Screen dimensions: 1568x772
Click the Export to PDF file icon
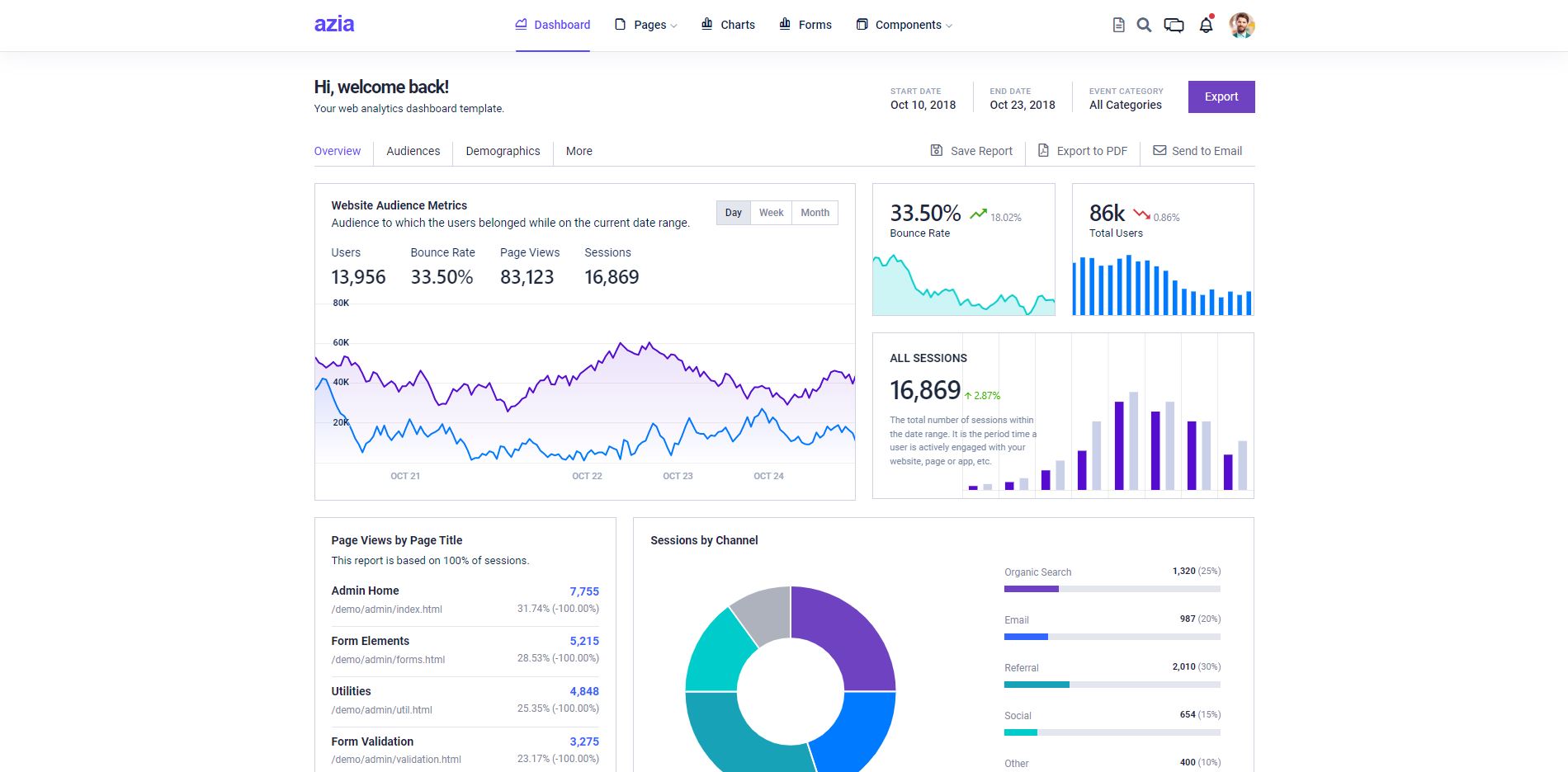(1043, 150)
